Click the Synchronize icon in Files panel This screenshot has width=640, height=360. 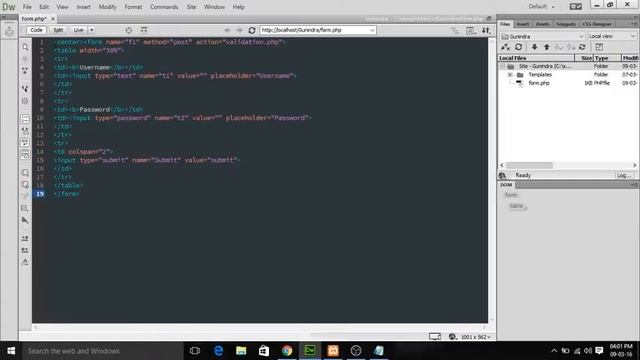[582, 47]
